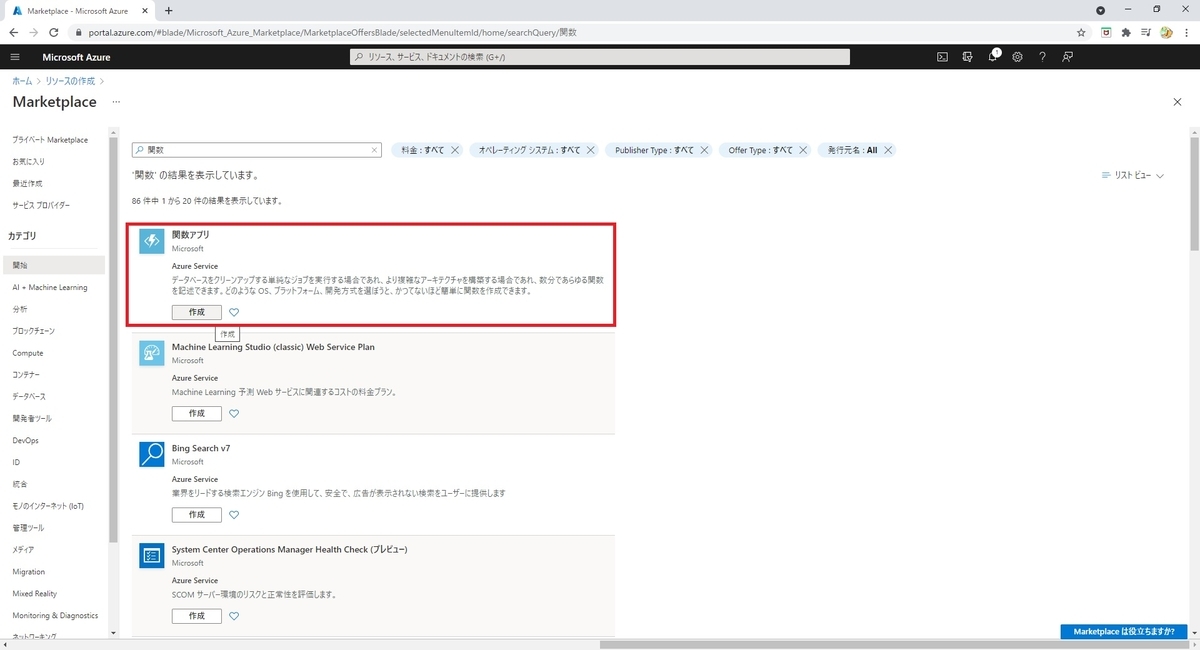
Task: Select the モノのインターネット (IoT) category
Action: click(48, 506)
